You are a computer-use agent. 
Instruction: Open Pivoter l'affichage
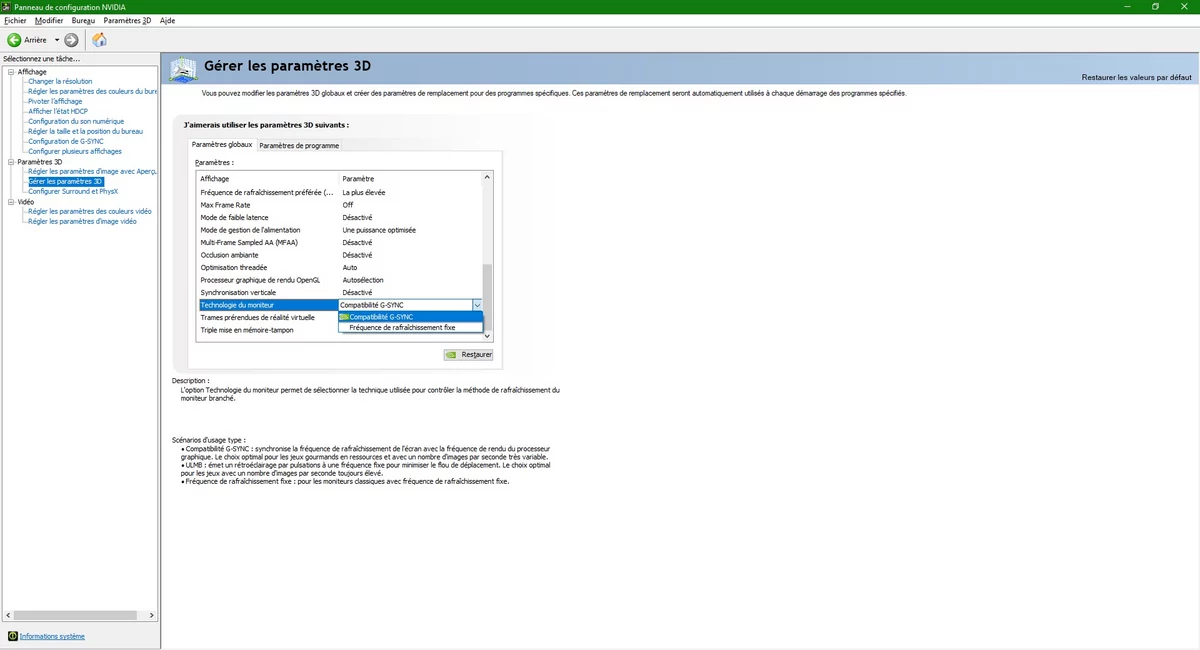55,102
